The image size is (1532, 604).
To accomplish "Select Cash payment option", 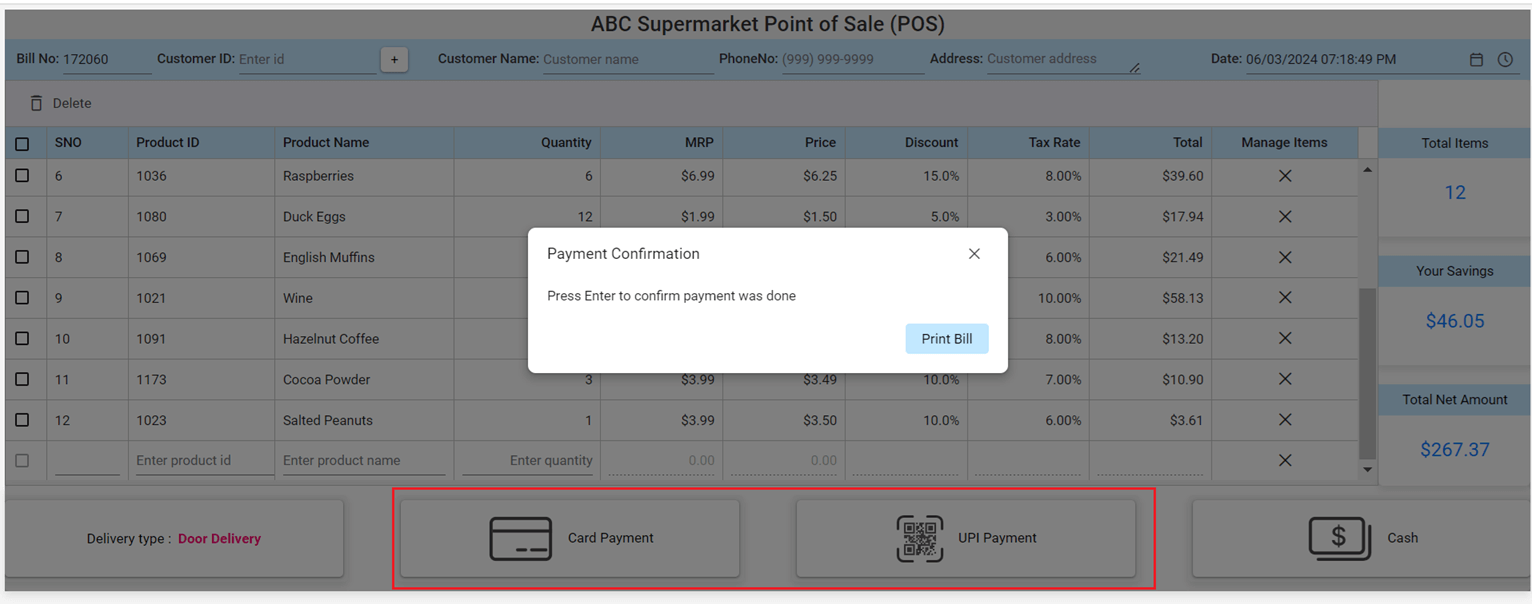I will coord(1361,538).
